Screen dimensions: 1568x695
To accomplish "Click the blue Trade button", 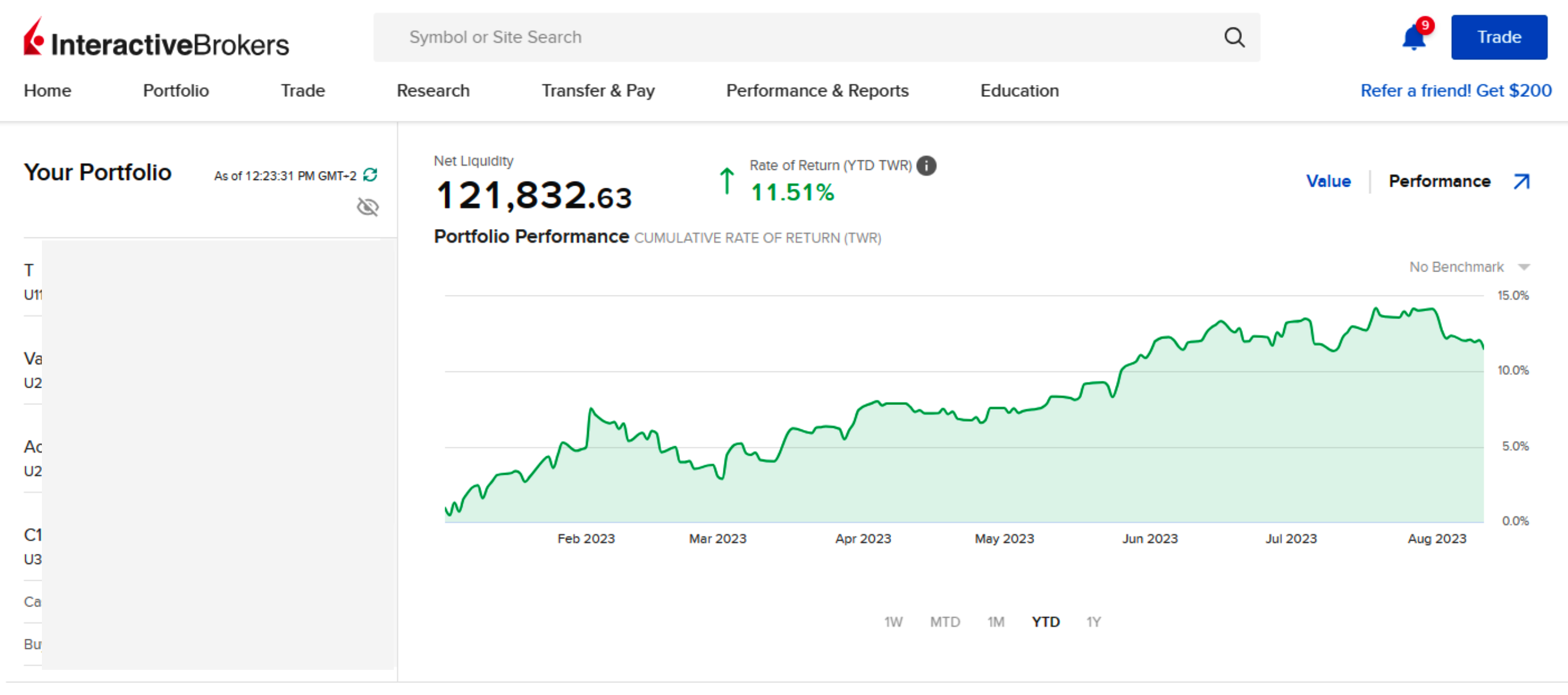I will click(x=1499, y=37).
